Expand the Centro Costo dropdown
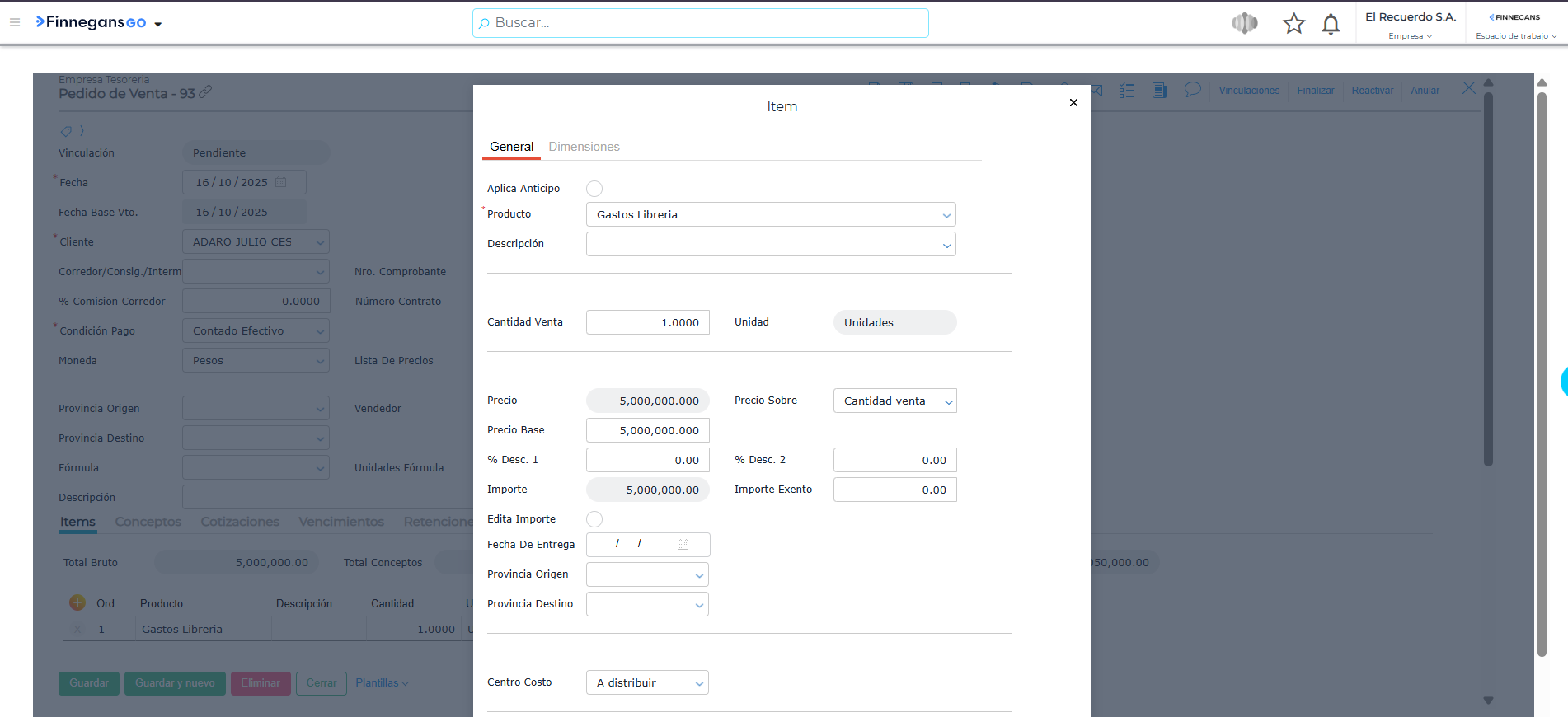This screenshot has width=1568, height=717. click(699, 683)
